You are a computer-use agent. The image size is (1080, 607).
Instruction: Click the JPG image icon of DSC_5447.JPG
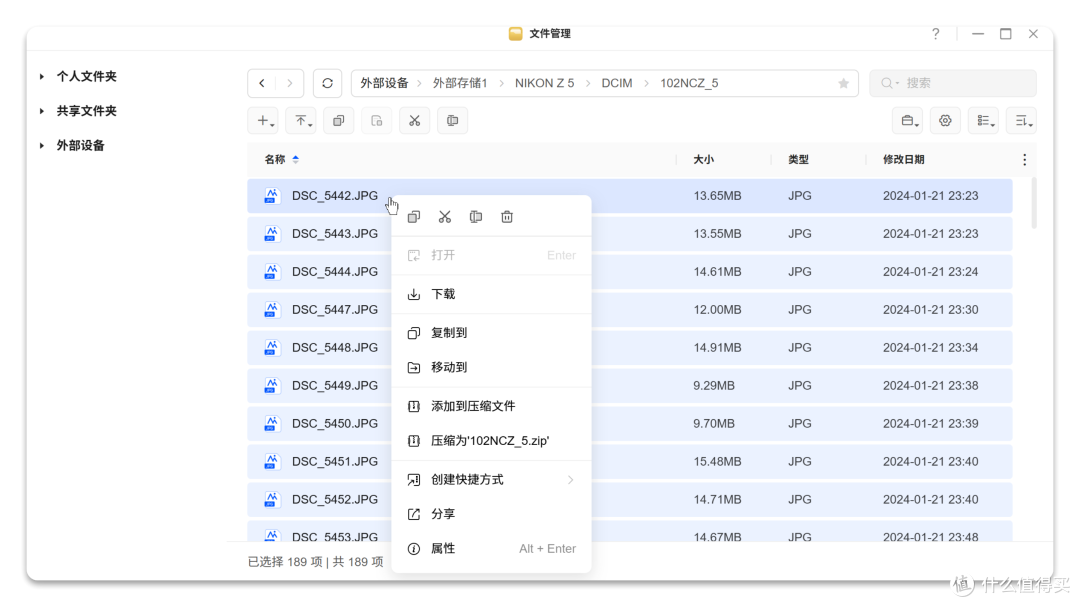(x=272, y=309)
